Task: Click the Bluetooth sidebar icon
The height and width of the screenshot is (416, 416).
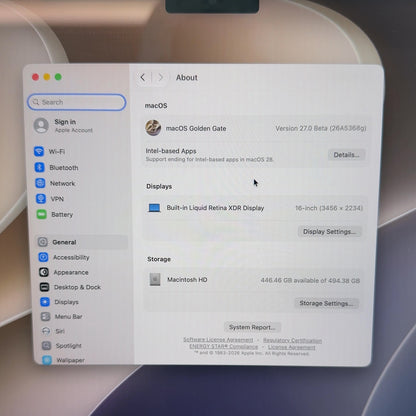Action: [40, 167]
